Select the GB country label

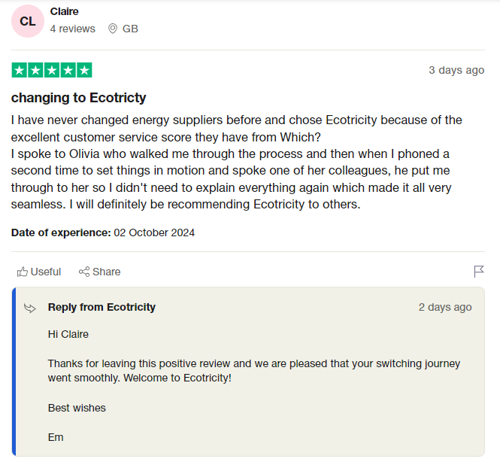click(130, 29)
